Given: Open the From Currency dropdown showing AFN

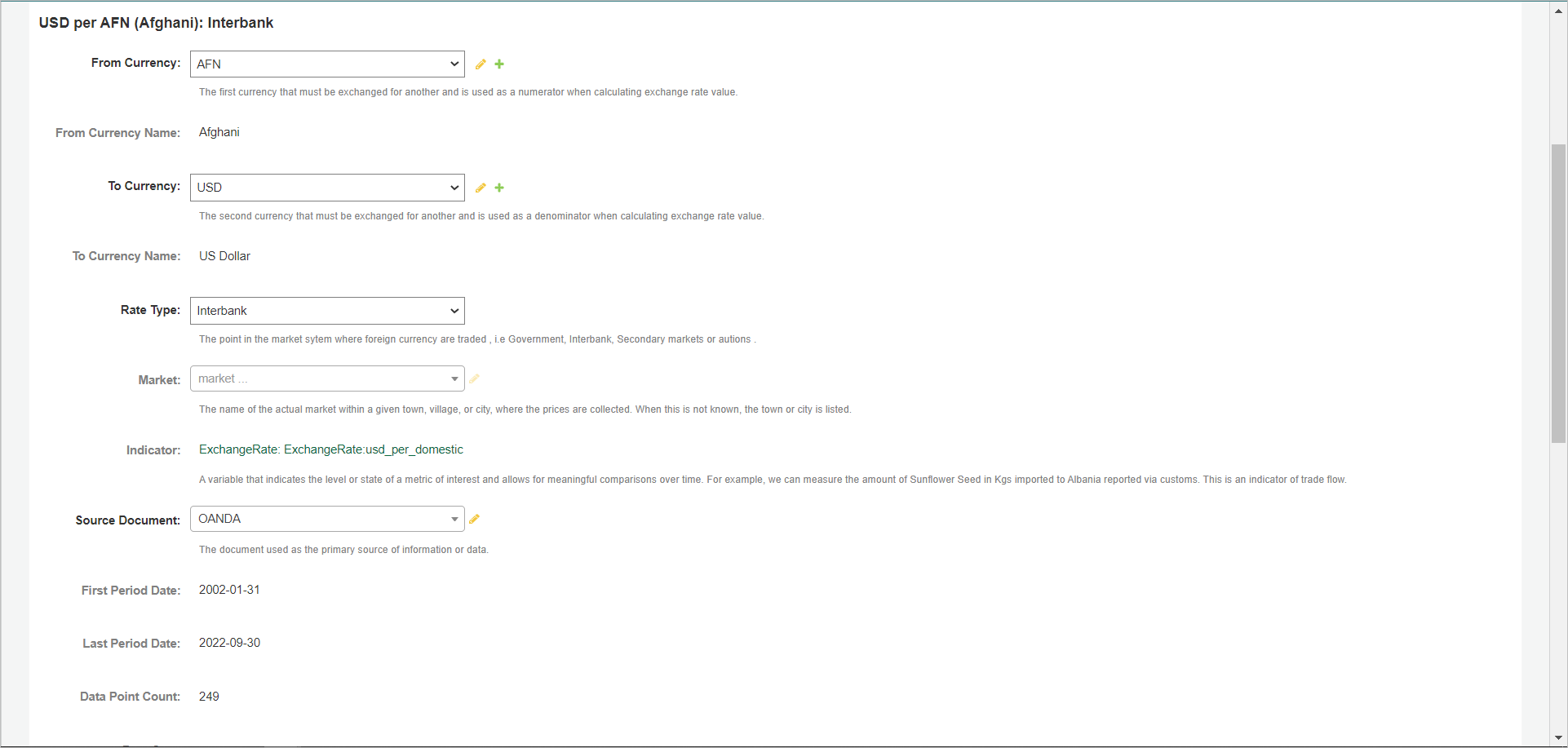Looking at the screenshot, I should (327, 64).
